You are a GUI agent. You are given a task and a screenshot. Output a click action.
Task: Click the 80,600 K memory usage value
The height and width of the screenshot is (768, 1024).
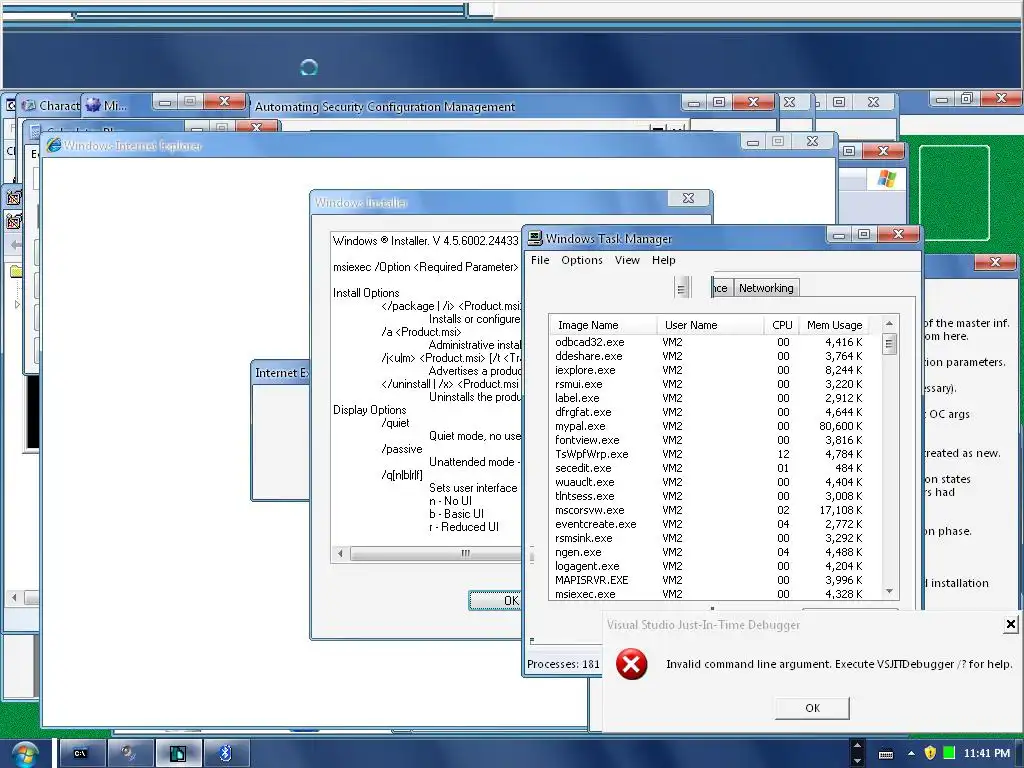coord(840,426)
